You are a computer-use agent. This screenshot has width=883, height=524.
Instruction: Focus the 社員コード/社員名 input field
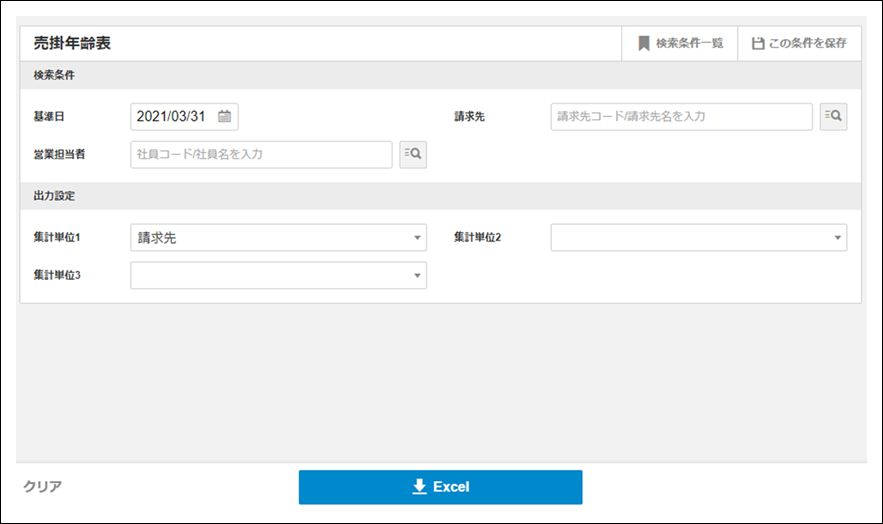[x=261, y=154]
